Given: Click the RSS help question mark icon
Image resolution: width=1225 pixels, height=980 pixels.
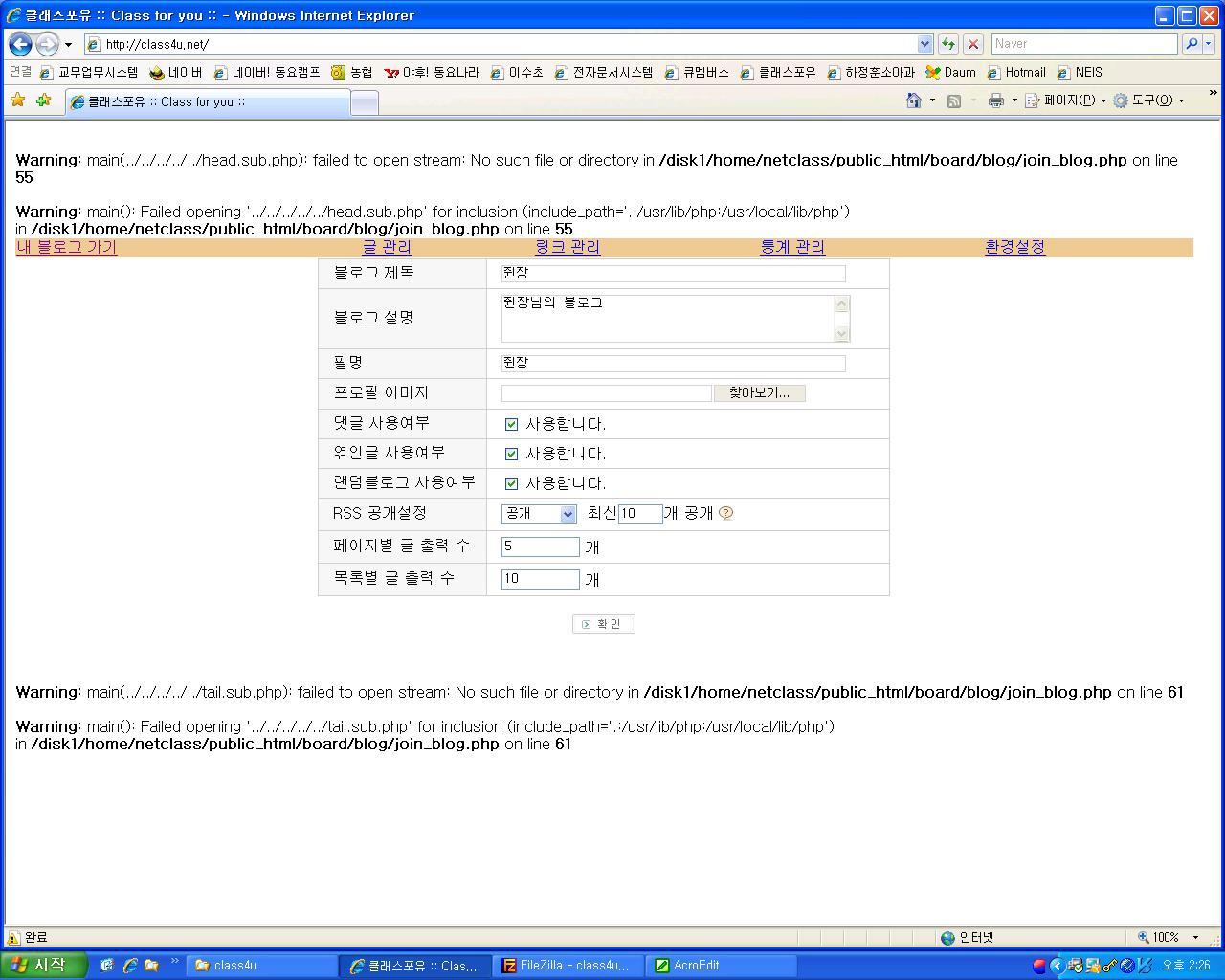Looking at the screenshot, I should tap(725, 513).
